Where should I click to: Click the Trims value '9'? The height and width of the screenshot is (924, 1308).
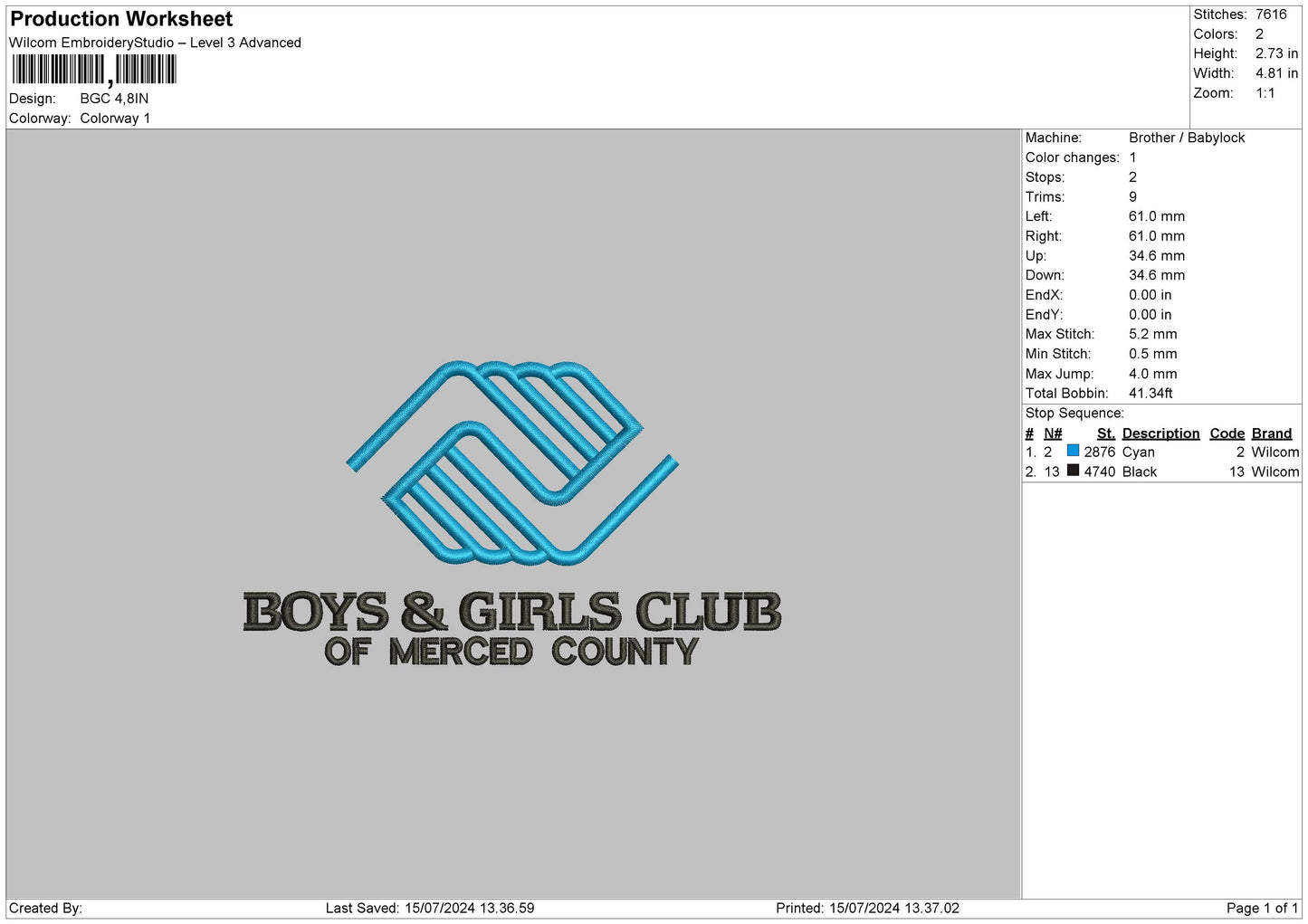(x=1132, y=196)
